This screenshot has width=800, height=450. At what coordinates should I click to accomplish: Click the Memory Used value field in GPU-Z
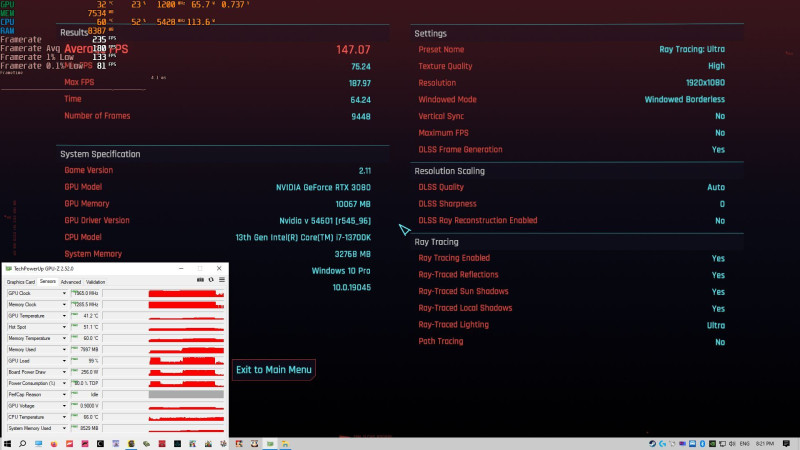[x=85, y=349]
